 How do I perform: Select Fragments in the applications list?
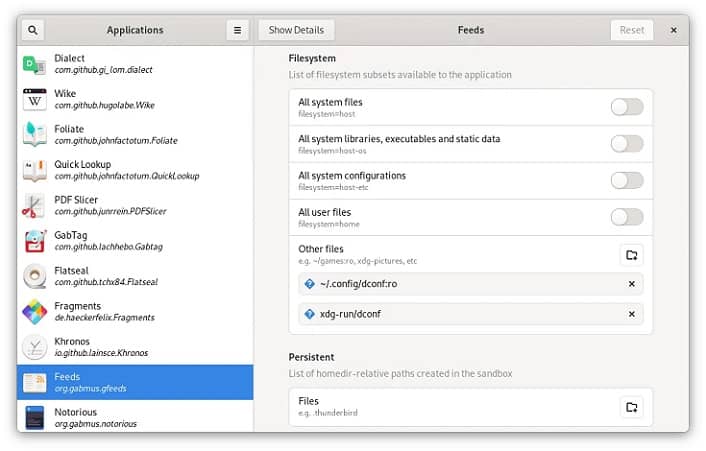click(135, 312)
